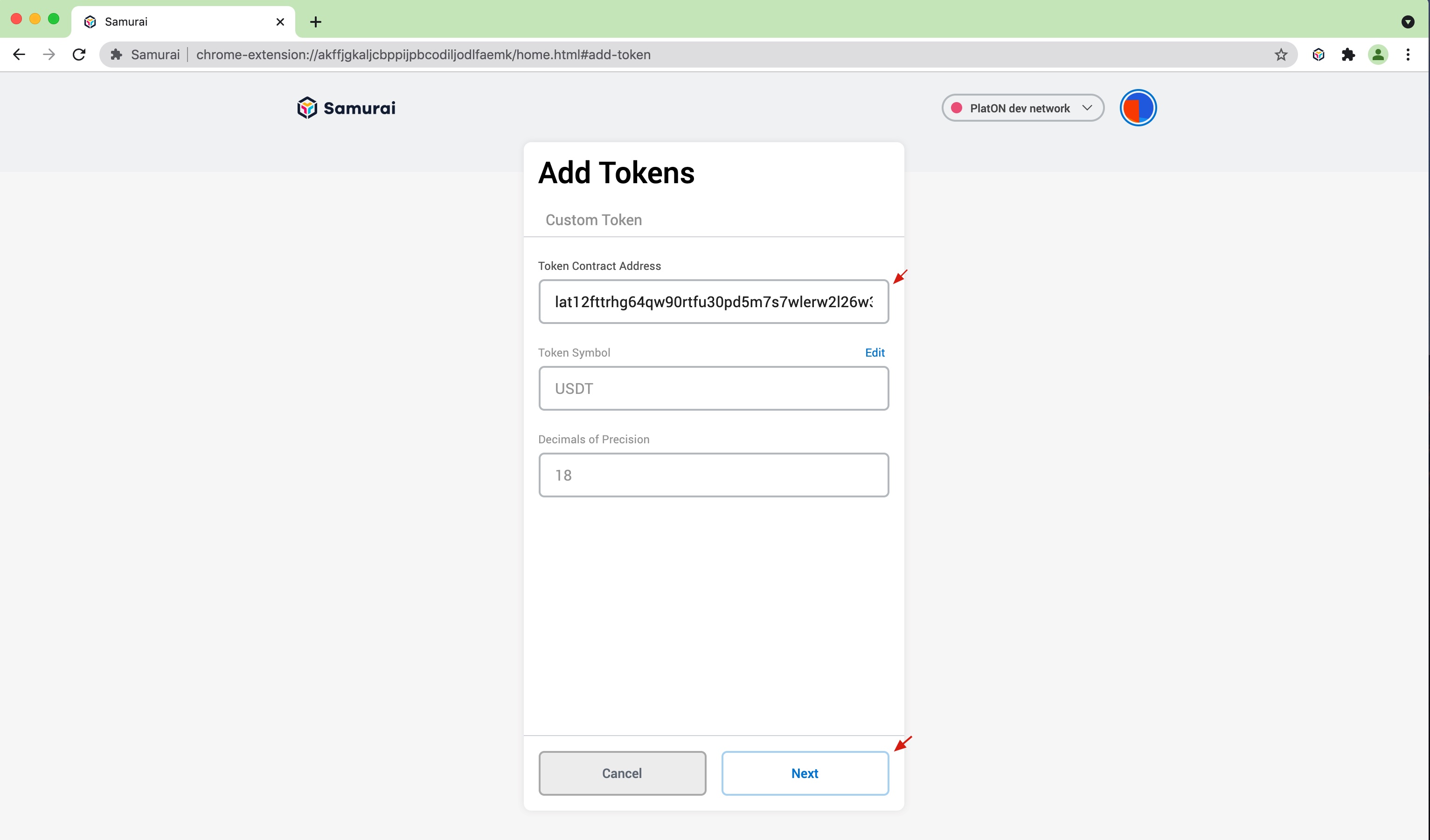Go back to the previous page
Image resolution: width=1430 pixels, height=840 pixels.
tap(19, 55)
